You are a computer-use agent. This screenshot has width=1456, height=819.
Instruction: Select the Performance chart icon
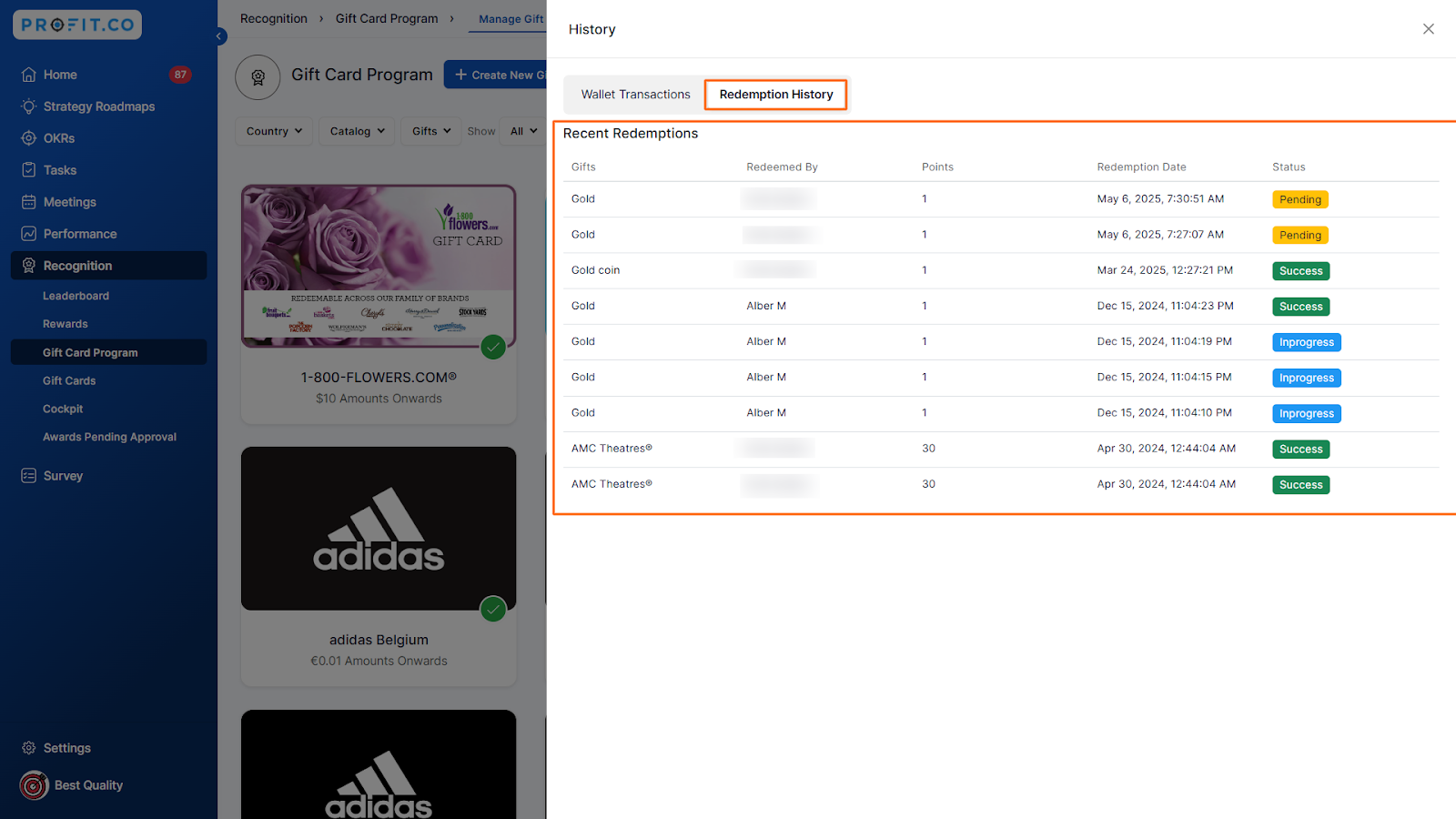tap(29, 234)
